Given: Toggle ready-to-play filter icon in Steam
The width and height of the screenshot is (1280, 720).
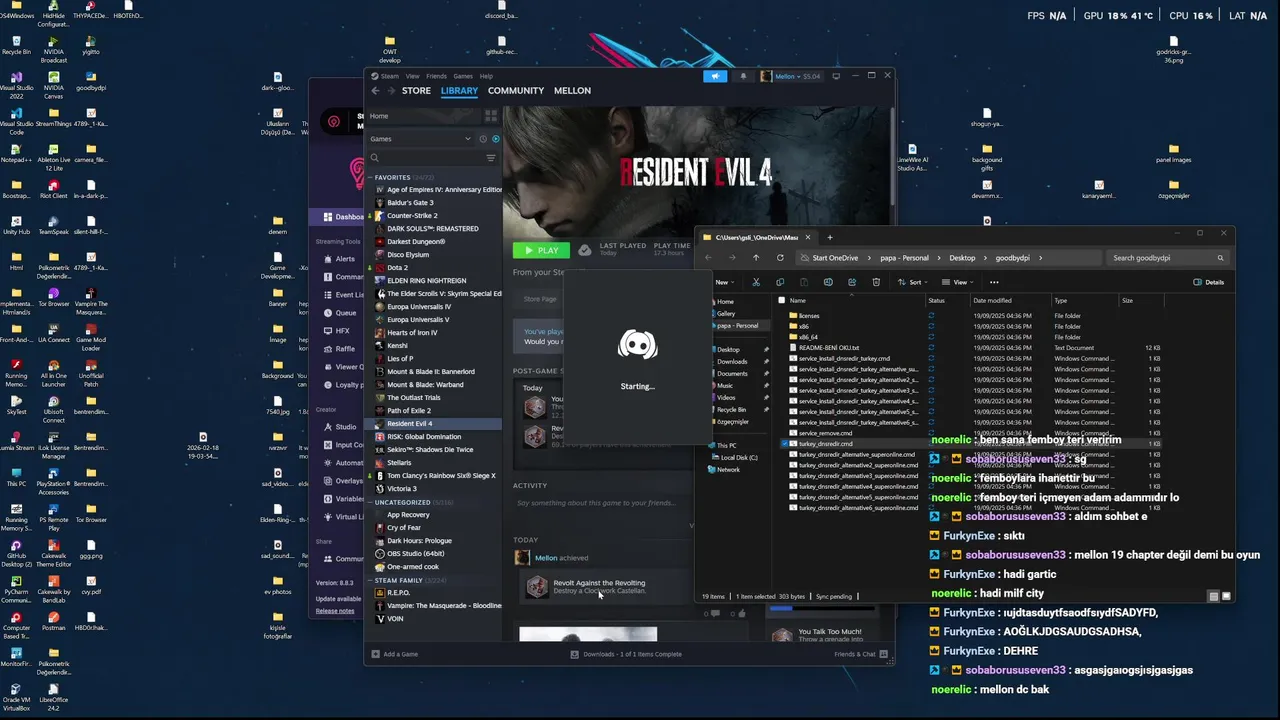Looking at the screenshot, I should (x=495, y=139).
